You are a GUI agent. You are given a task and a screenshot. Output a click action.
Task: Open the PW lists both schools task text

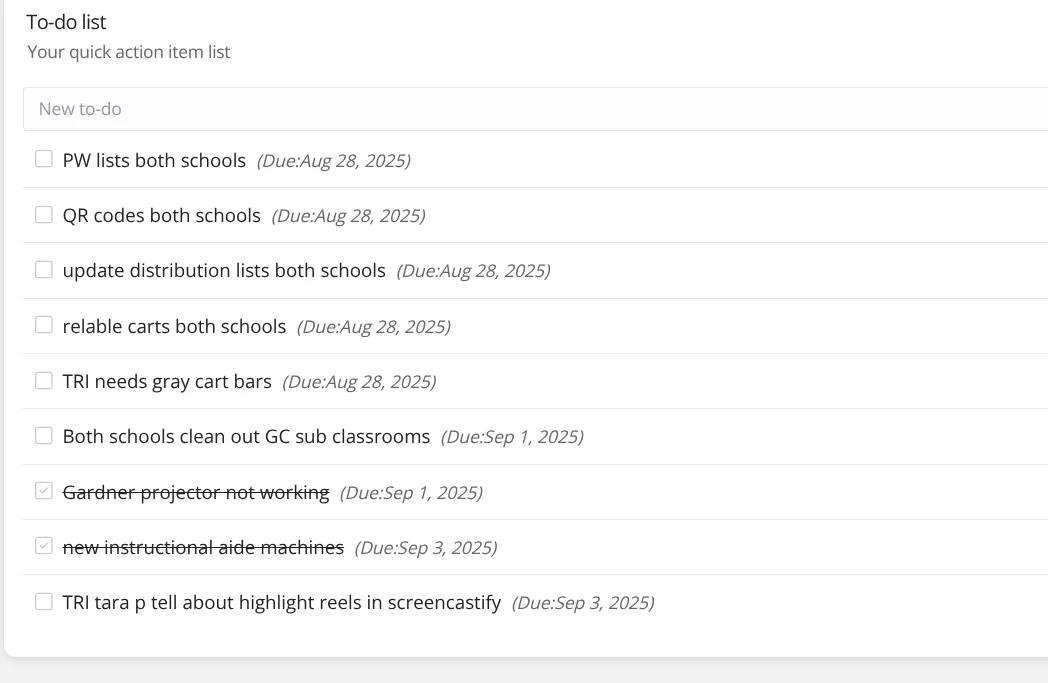click(x=154, y=160)
